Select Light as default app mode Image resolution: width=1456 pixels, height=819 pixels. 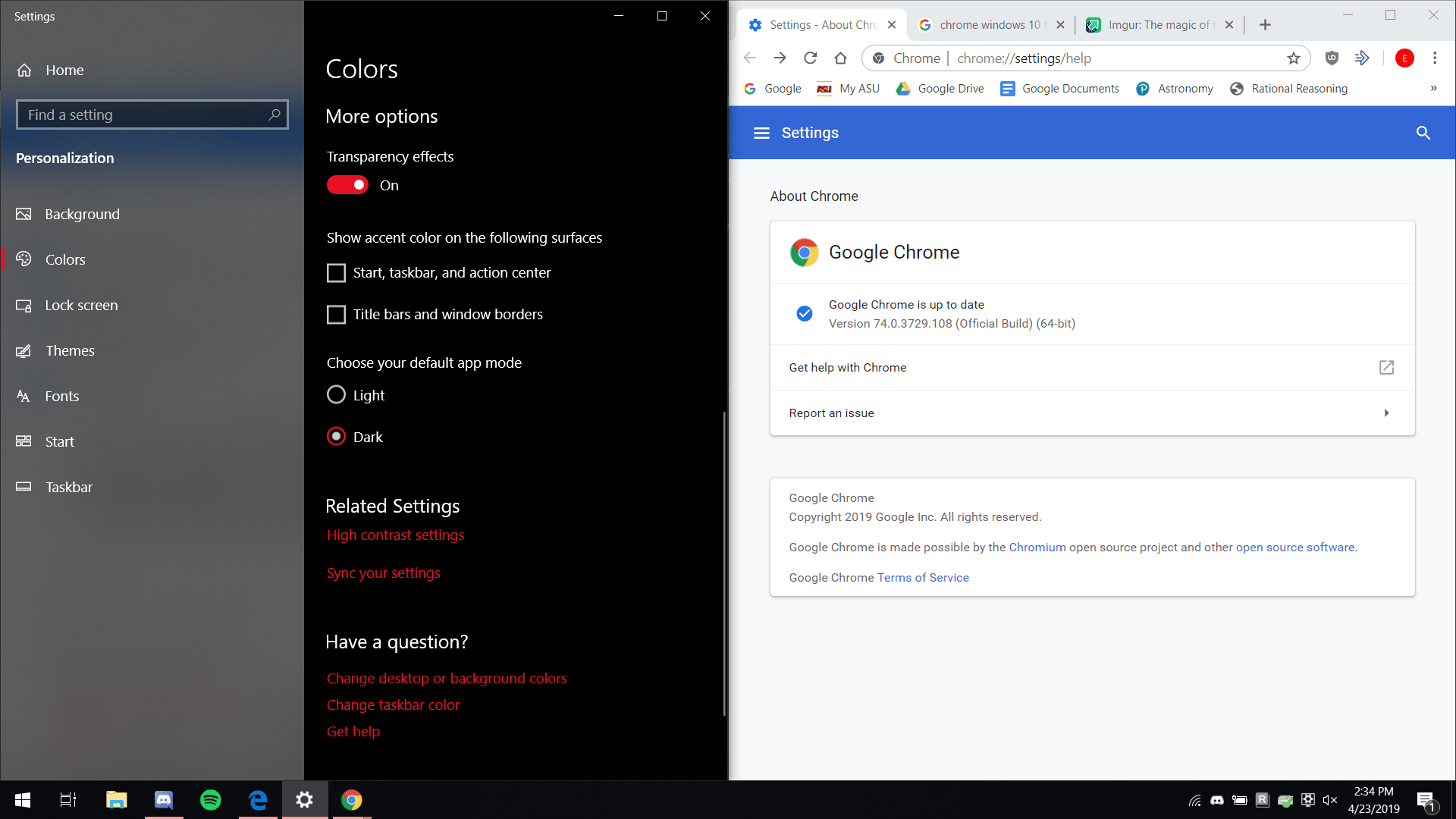click(336, 394)
